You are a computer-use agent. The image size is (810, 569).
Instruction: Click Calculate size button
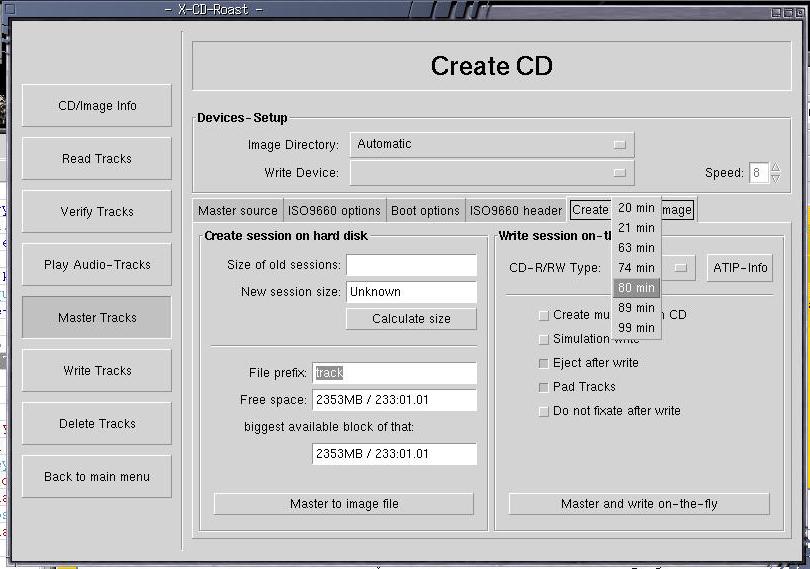[411, 319]
